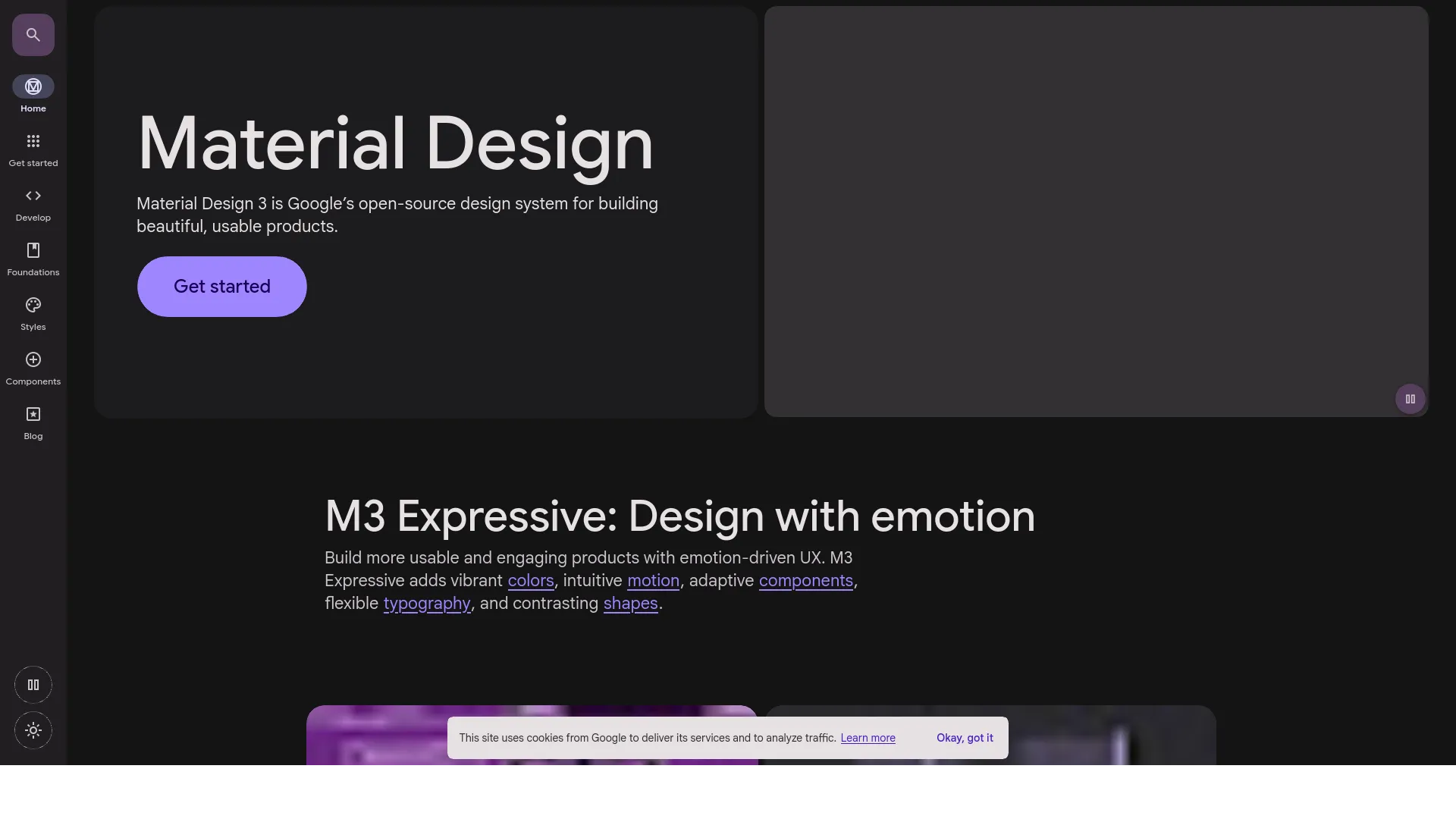Follow the typography link
This screenshot has width=1456, height=819.
[427, 604]
